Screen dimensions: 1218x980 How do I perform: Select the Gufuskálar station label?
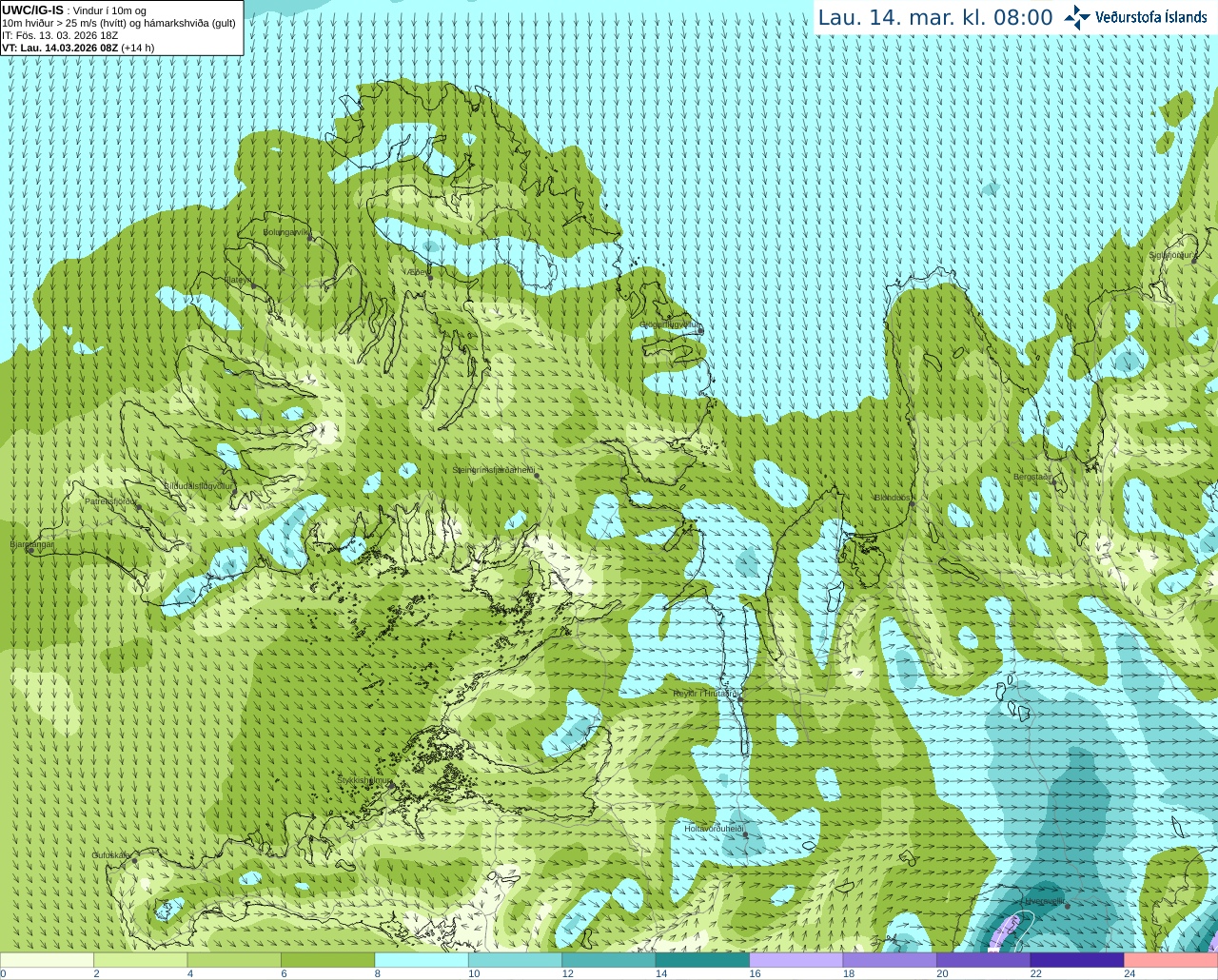[x=111, y=855]
